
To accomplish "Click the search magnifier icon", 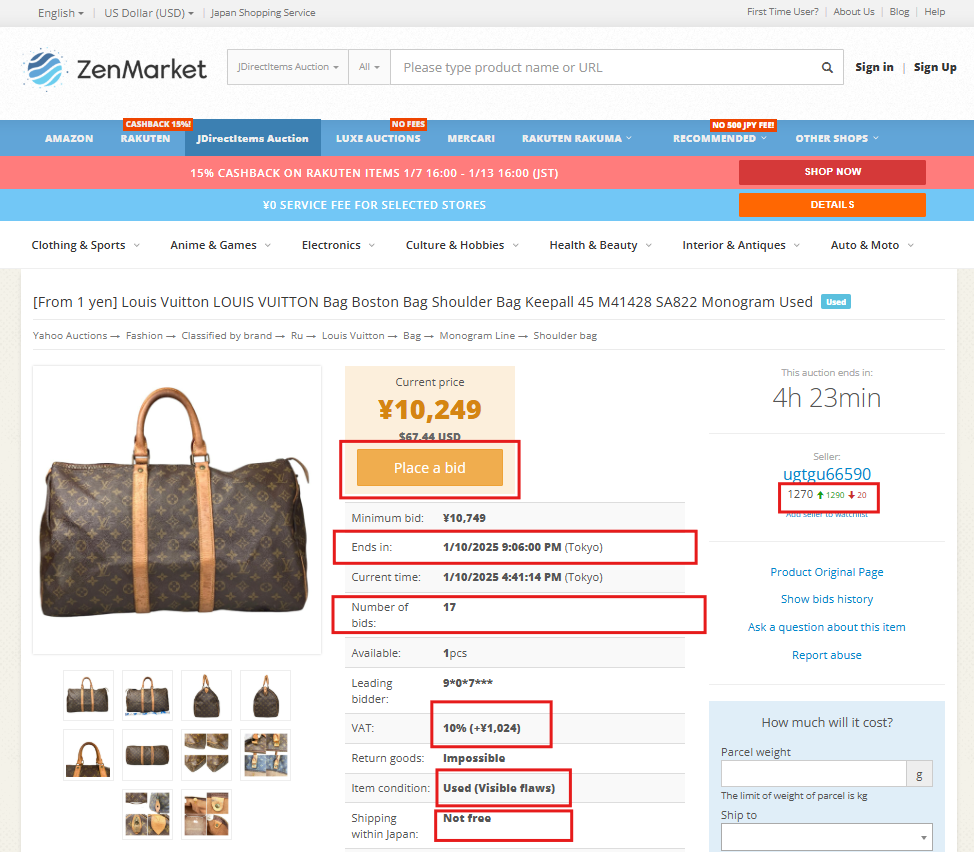I will pos(827,67).
